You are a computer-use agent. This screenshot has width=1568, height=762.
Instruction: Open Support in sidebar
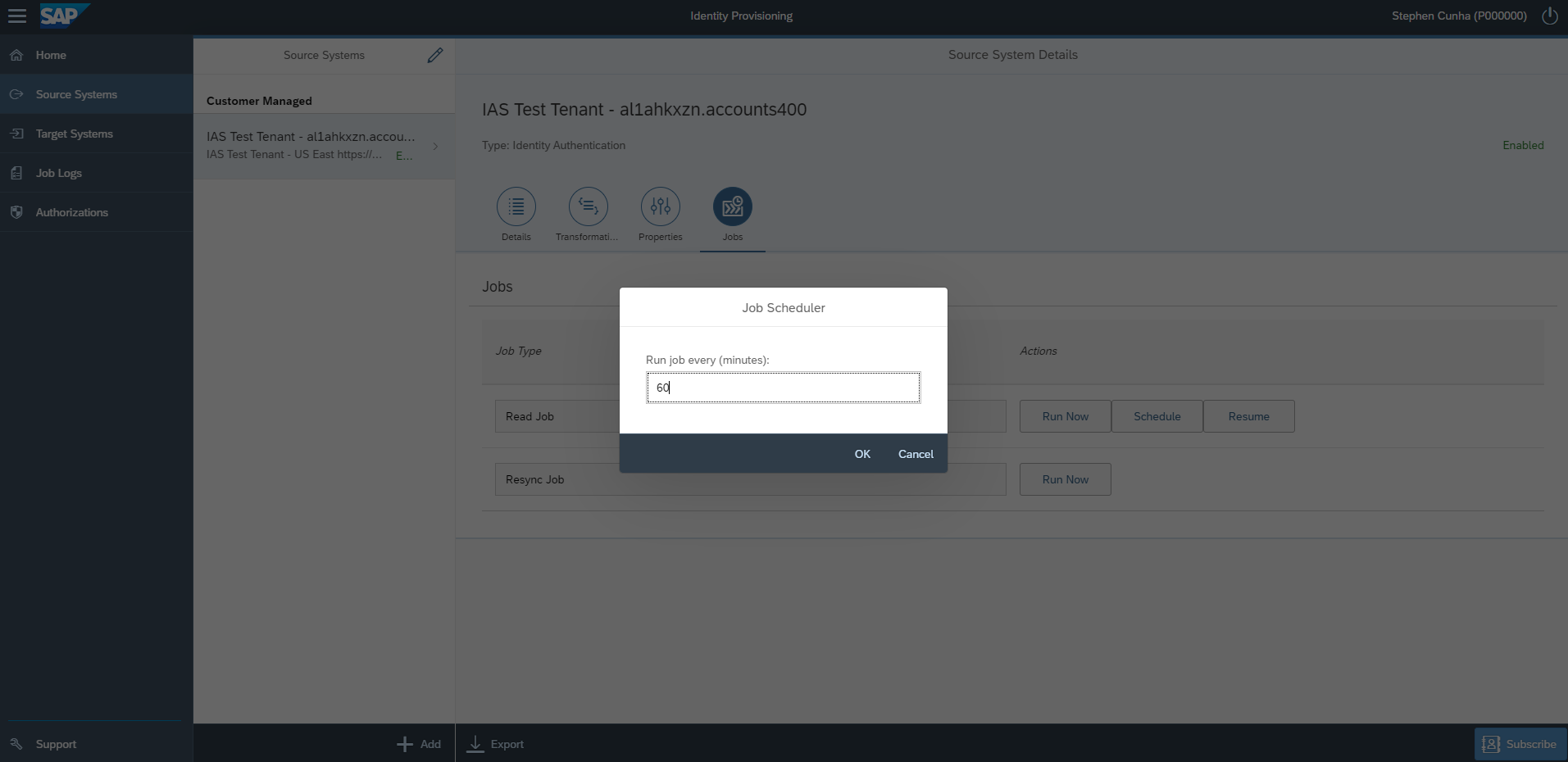[x=97, y=744]
